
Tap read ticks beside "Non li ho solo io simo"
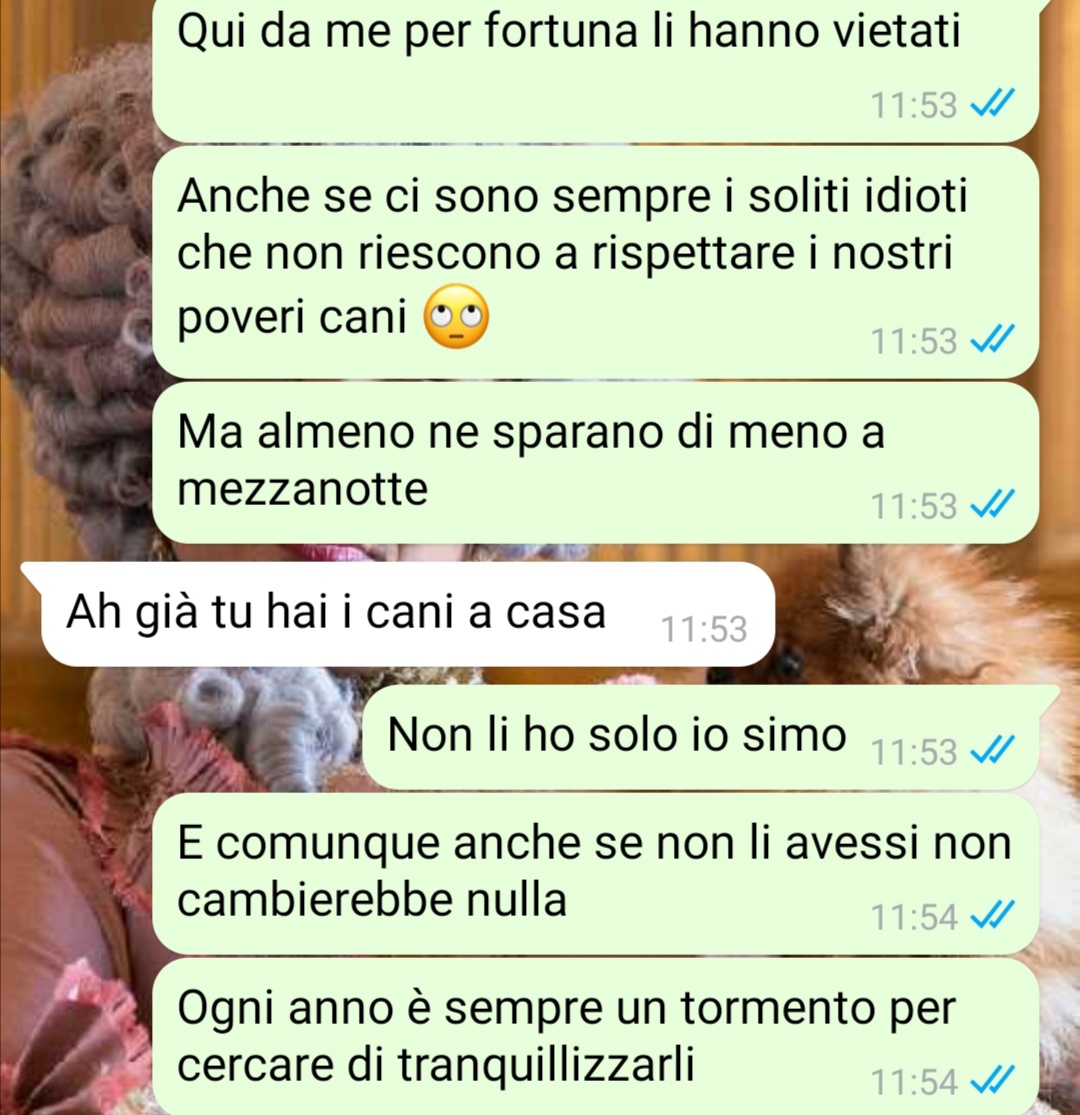tap(993, 751)
